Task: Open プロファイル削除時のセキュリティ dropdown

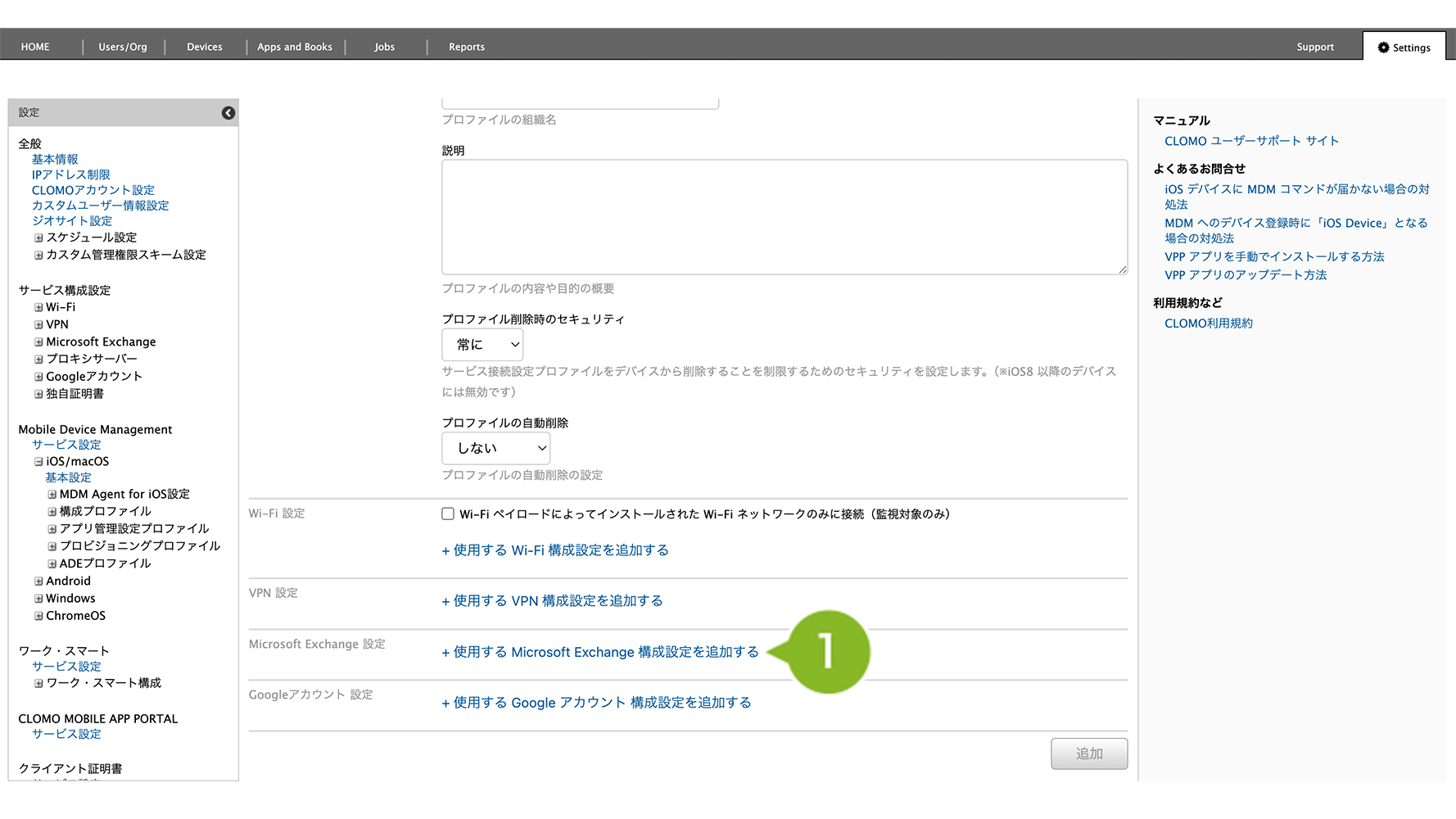Action: (x=482, y=345)
